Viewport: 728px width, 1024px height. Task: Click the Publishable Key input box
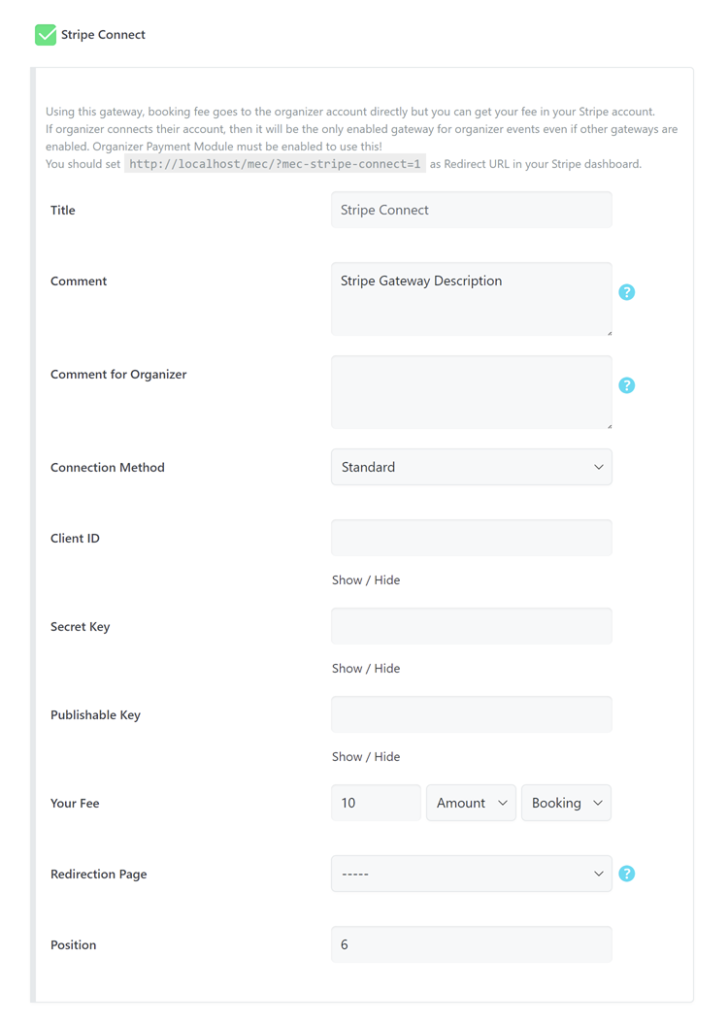click(470, 713)
